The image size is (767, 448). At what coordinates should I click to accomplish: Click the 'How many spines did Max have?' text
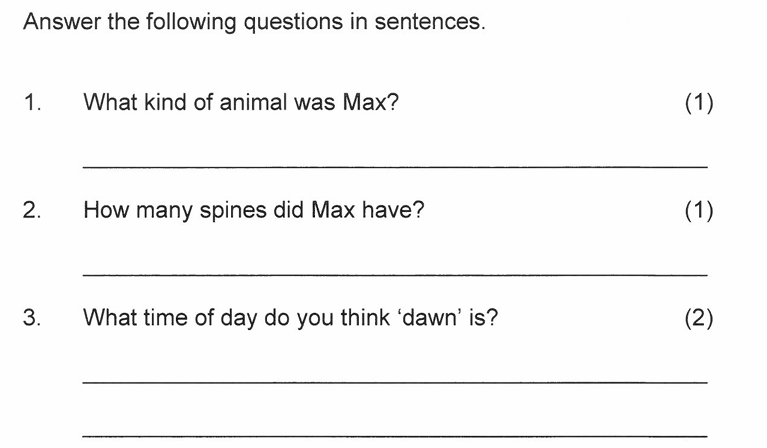pos(254,211)
